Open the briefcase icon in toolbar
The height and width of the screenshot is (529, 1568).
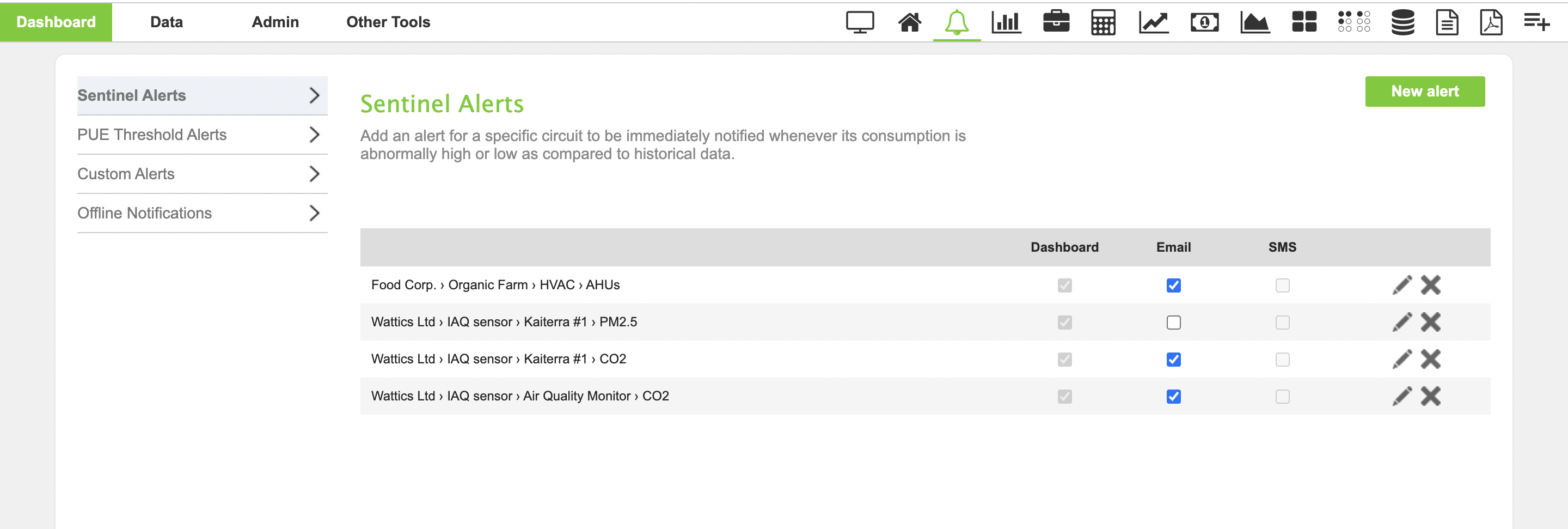(1056, 22)
